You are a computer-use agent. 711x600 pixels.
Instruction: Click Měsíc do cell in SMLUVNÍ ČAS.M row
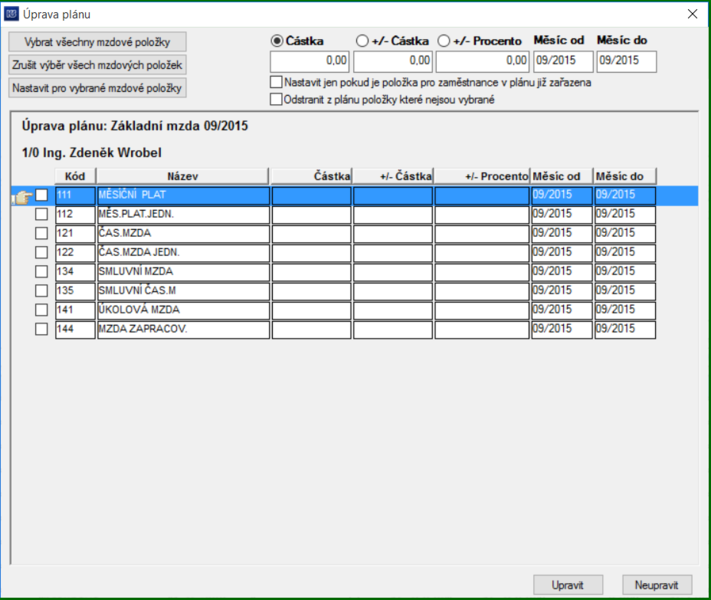[625, 291]
